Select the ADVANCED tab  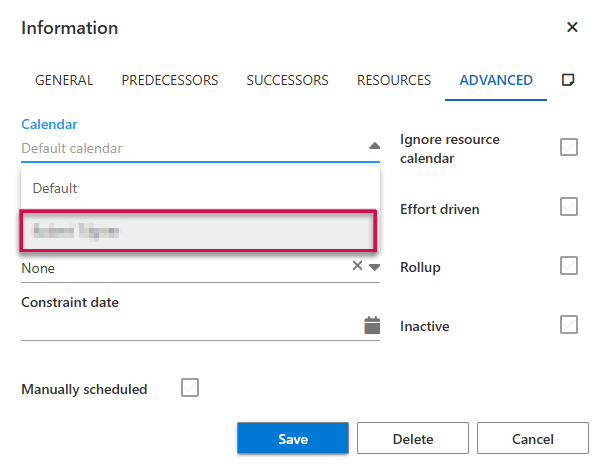click(496, 80)
